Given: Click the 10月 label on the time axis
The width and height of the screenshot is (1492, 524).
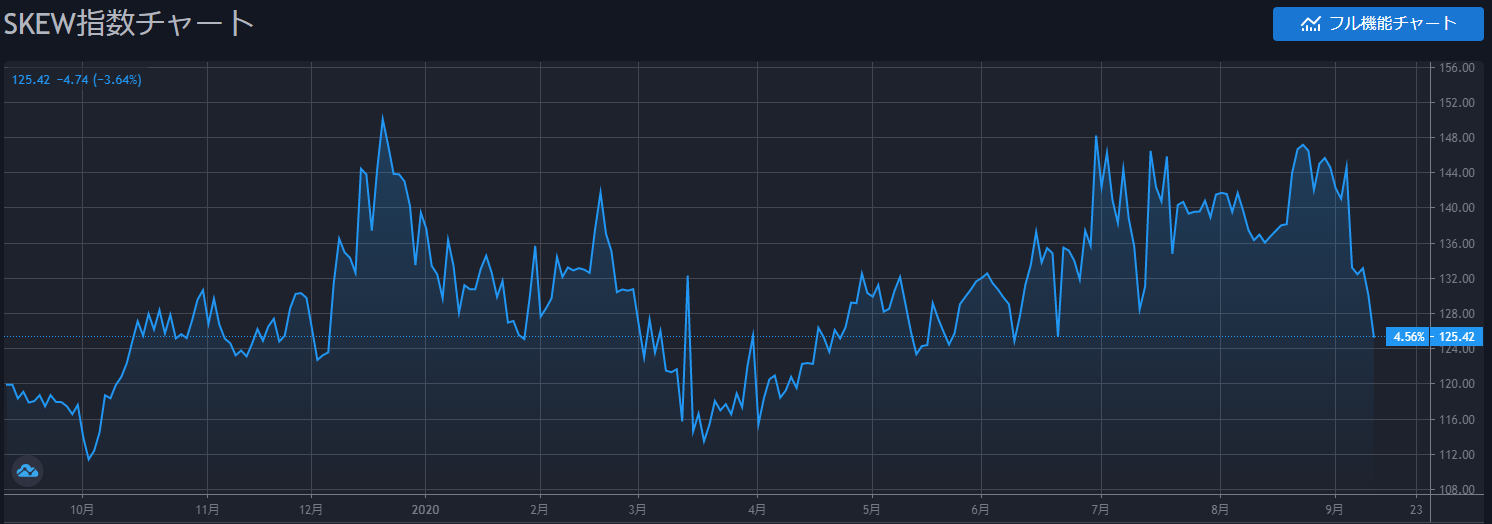Looking at the screenshot, I should (x=82, y=508).
